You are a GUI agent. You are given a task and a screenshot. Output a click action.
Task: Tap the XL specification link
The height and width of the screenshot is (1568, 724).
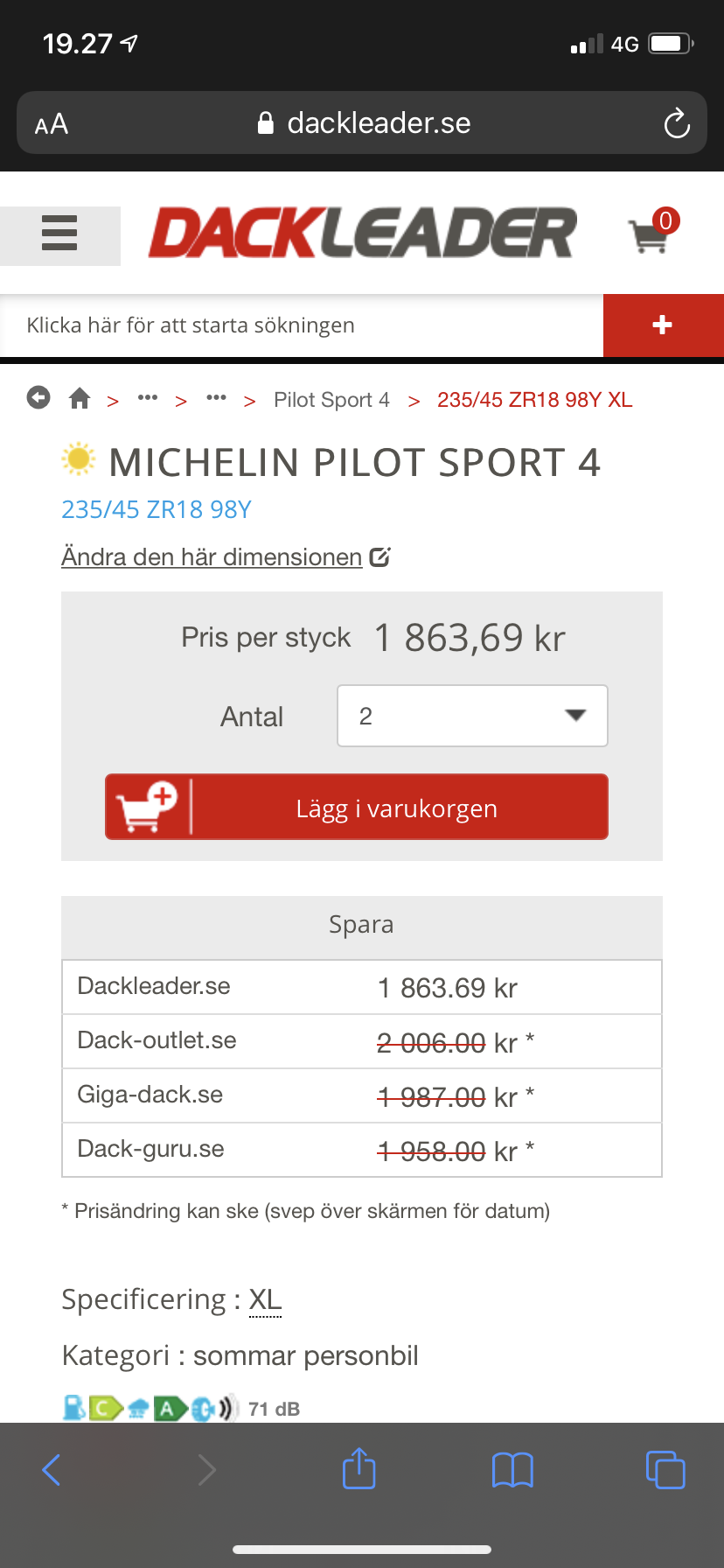tap(265, 1300)
